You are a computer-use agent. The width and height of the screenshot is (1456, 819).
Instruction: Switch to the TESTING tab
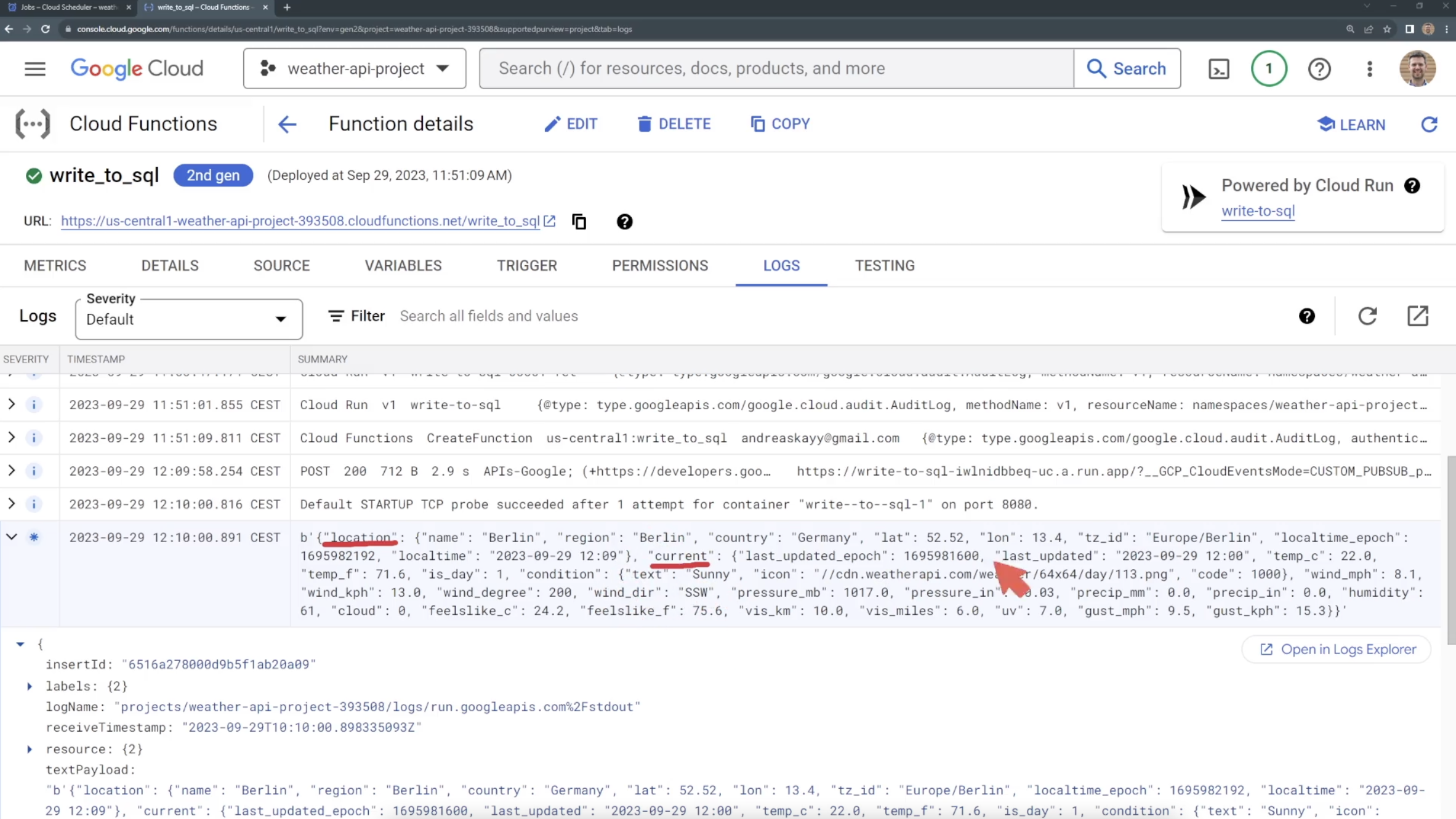click(x=885, y=266)
